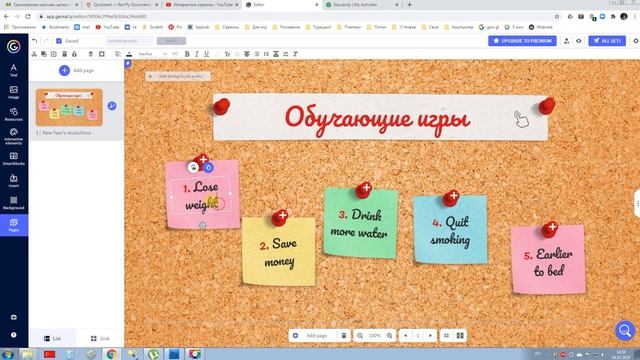Delete selected element with toolbar trash
The height and width of the screenshot is (360, 640).
coord(64,54)
